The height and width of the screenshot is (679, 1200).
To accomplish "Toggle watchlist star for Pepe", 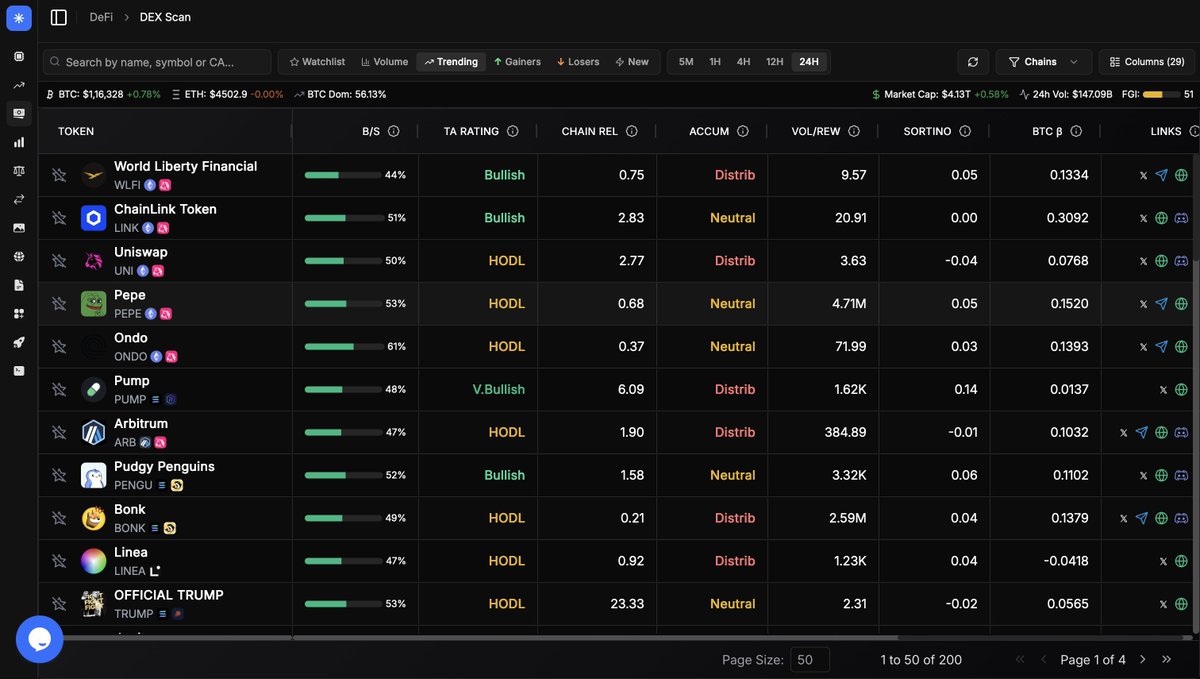I will 59,304.
